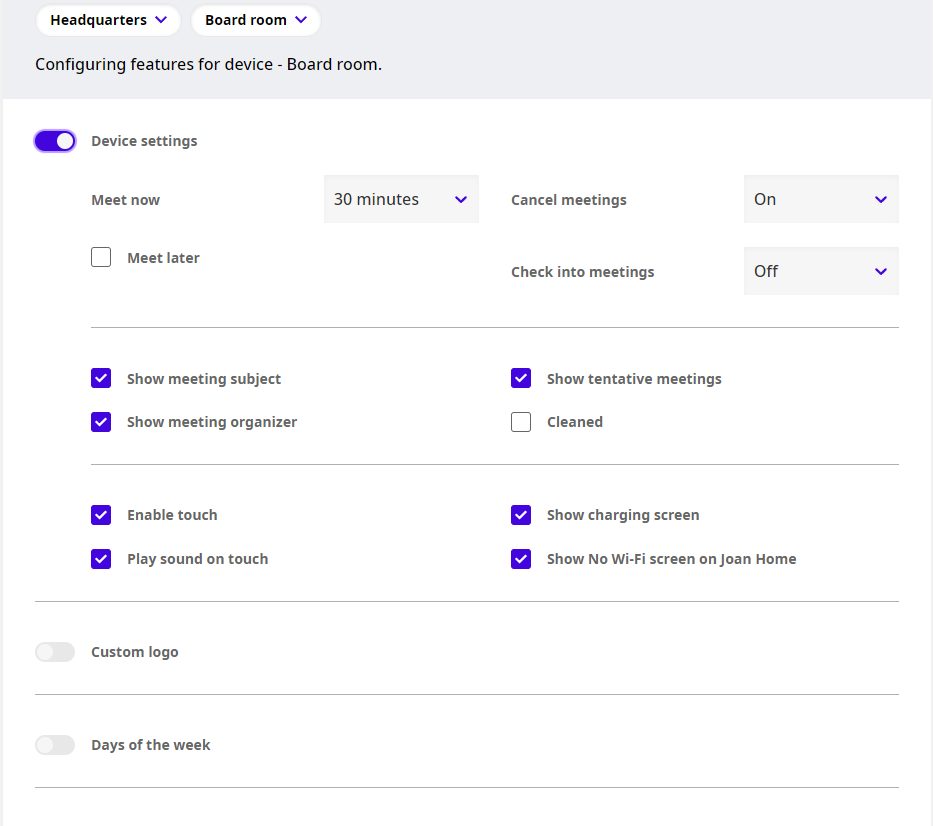Open the Headquarters location dropdown
The image size is (933, 826).
coord(108,20)
